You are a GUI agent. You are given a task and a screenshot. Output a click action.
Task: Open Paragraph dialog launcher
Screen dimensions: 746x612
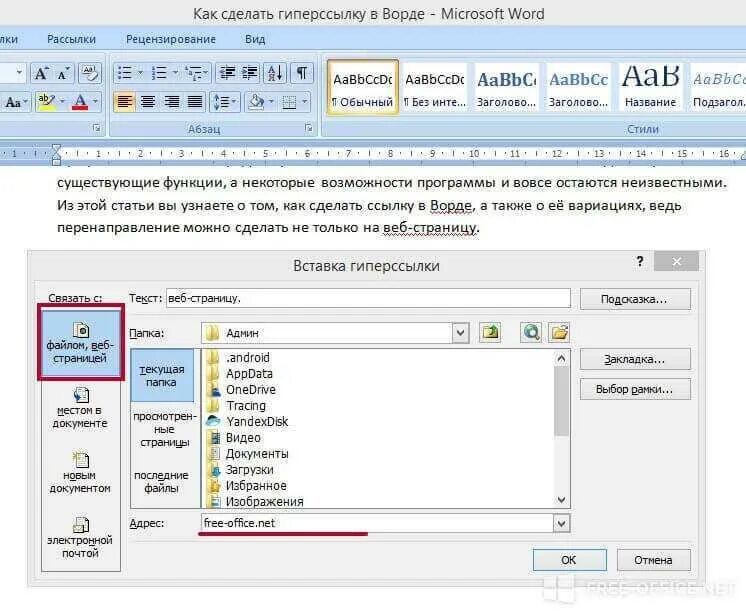309,128
